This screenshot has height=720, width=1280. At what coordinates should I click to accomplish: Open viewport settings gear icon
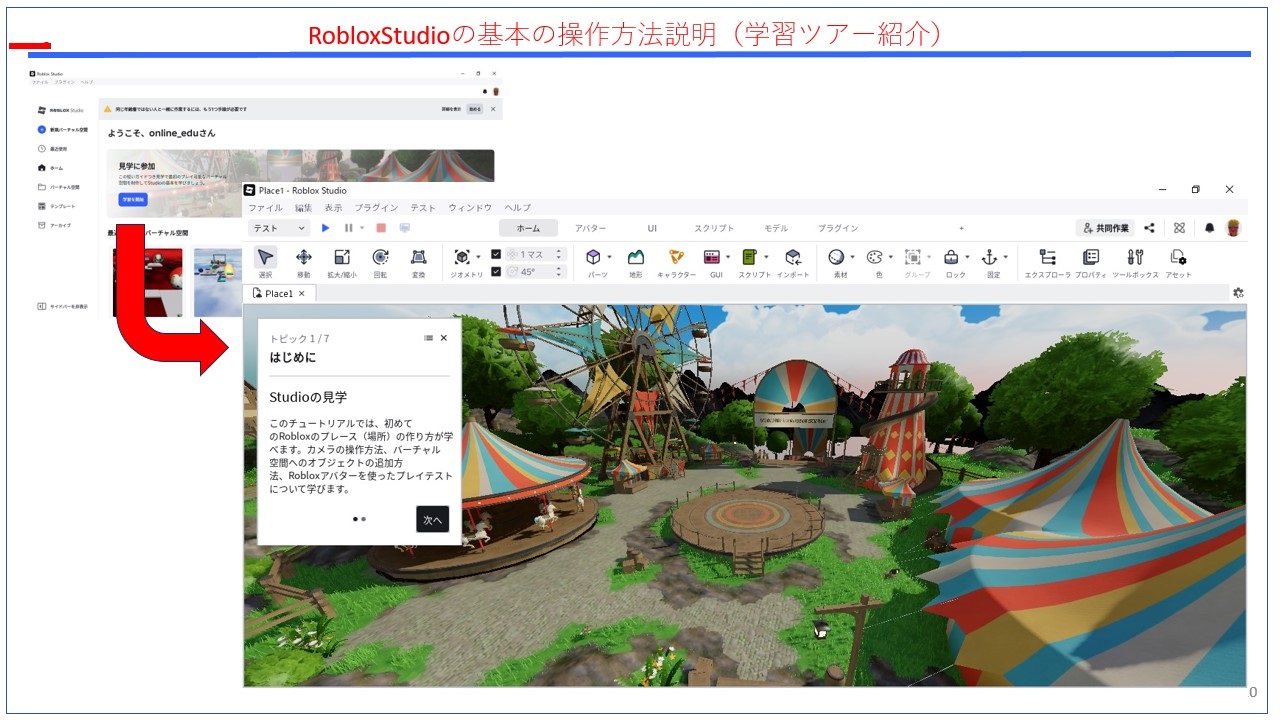[1238, 293]
